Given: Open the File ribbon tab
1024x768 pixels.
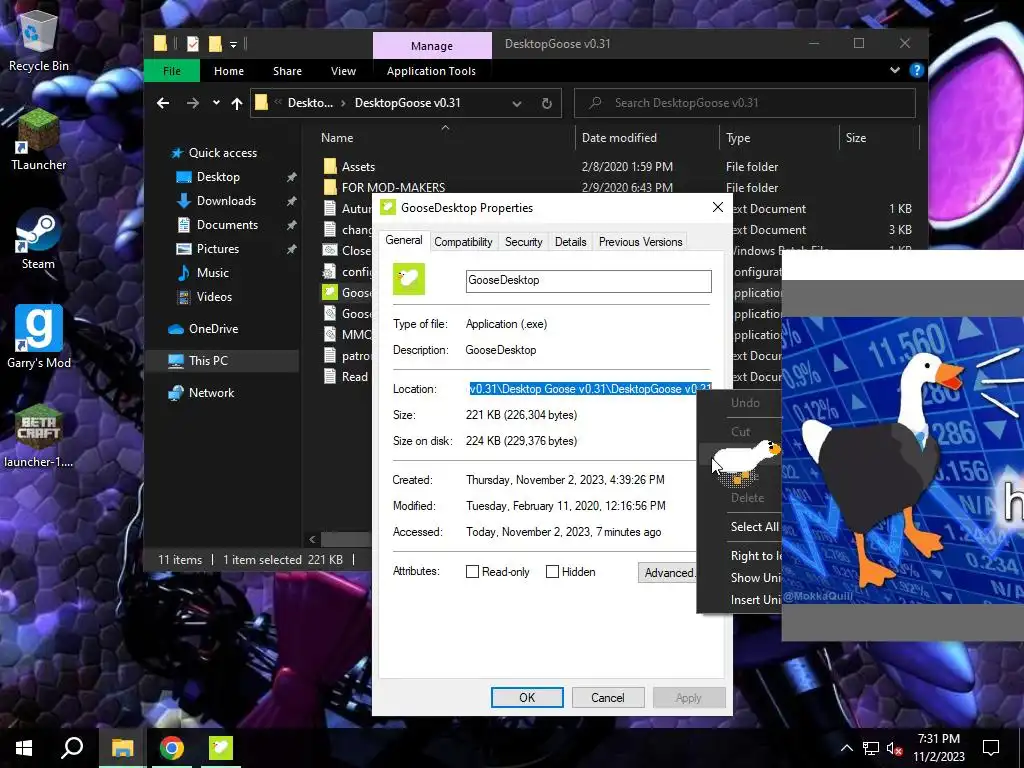Looking at the screenshot, I should point(172,71).
